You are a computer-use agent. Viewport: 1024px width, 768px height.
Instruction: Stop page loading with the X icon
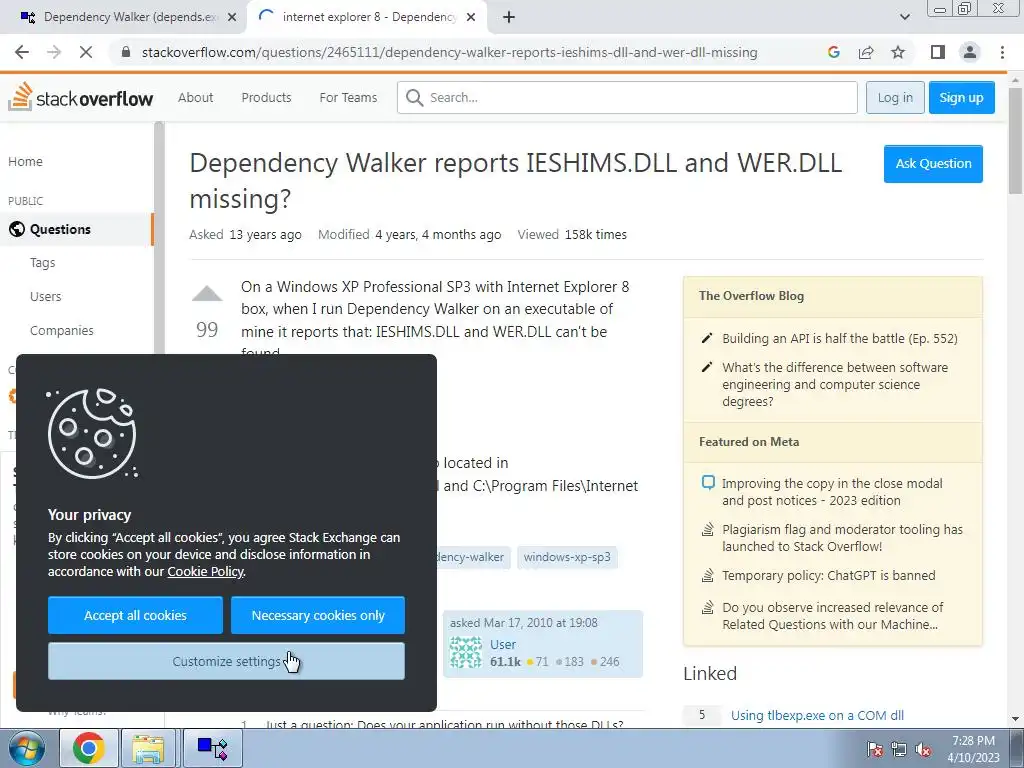(x=86, y=52)
